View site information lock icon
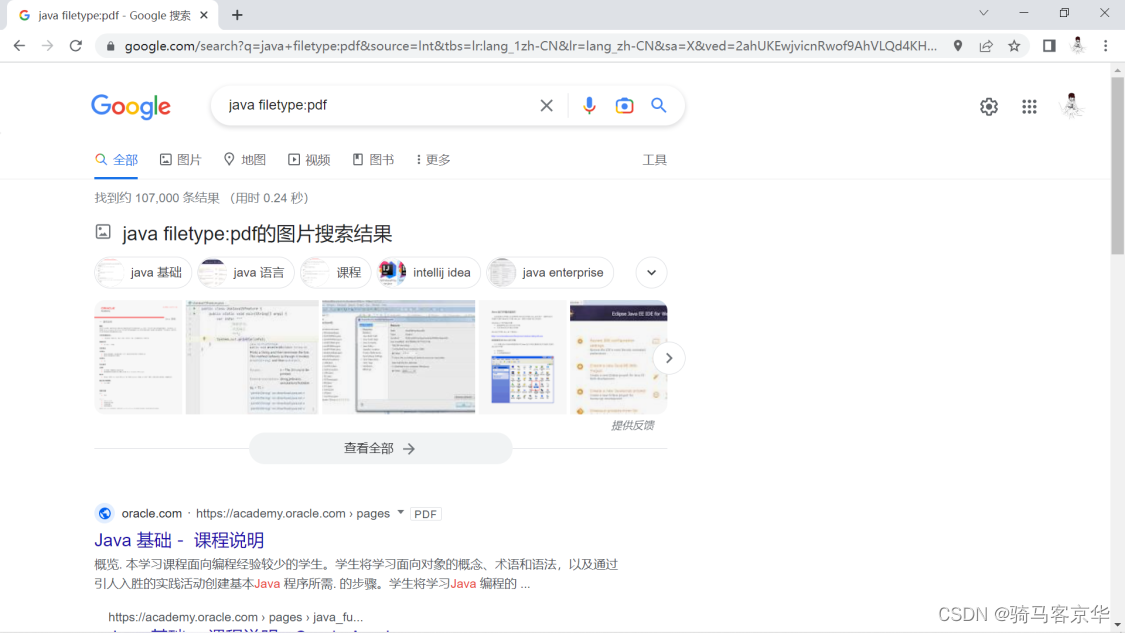This screenshot has width=1125, height=633. pyautogui.click(x=110, y=46)
